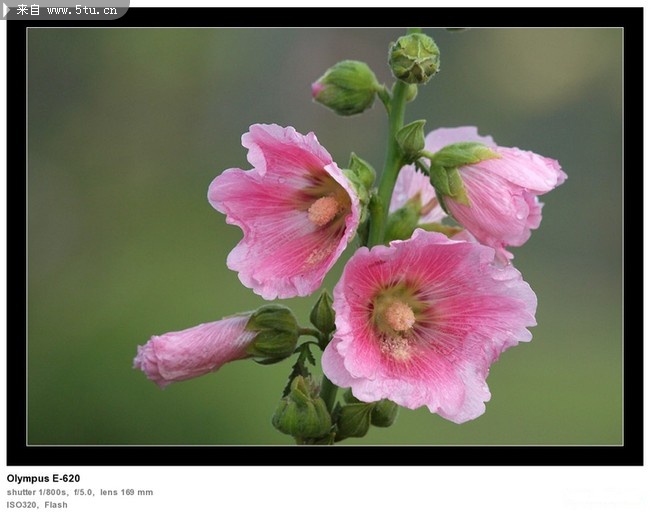Click the green bud cluster at stem bottom

point(303,412)
